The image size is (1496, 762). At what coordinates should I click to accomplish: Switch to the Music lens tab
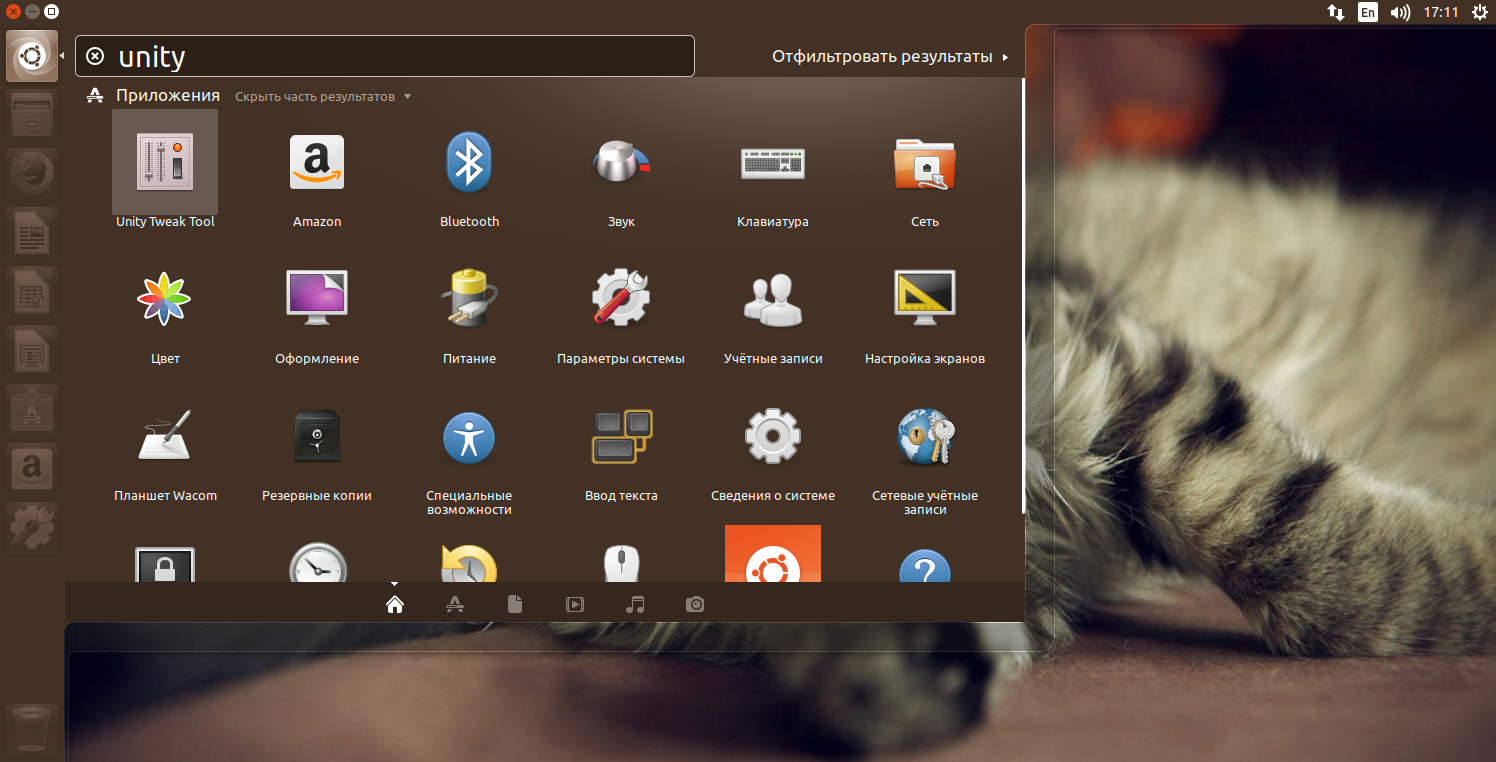click(x=635, y=604)
